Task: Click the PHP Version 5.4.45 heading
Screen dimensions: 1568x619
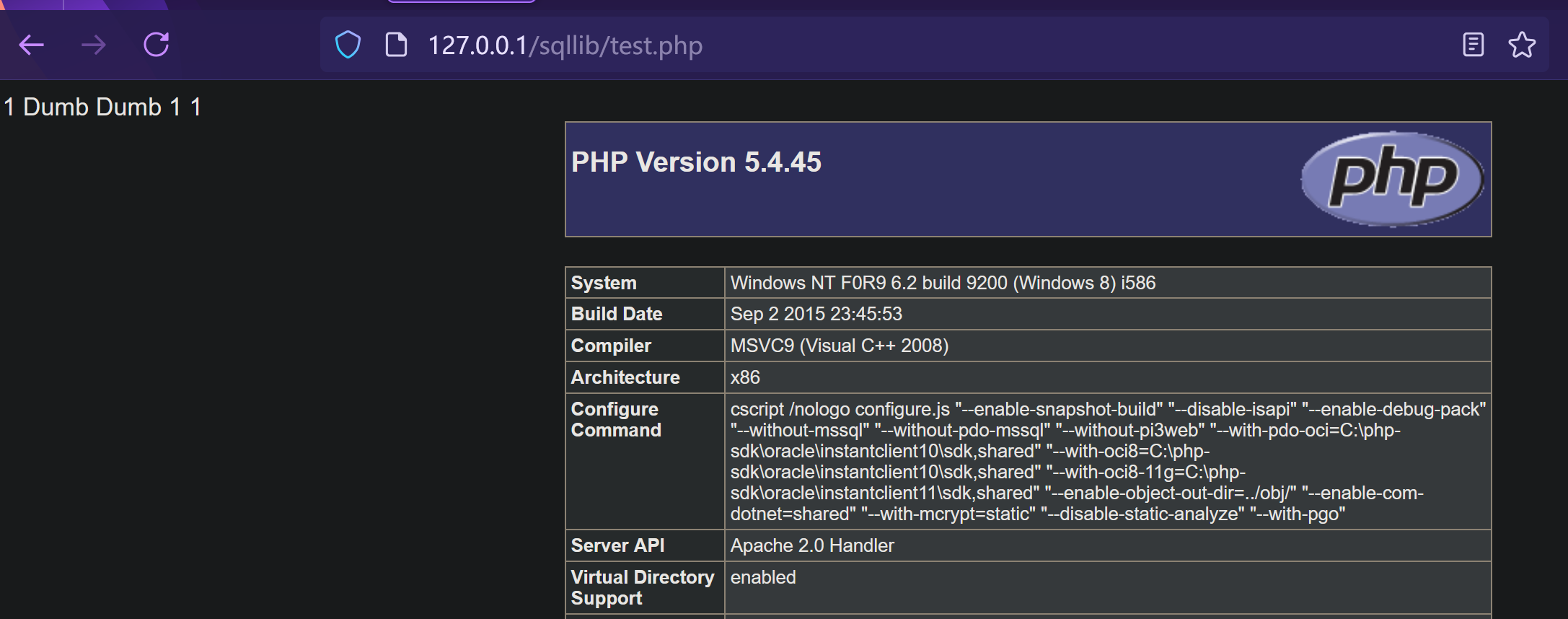Action: [x=696, y=162]
